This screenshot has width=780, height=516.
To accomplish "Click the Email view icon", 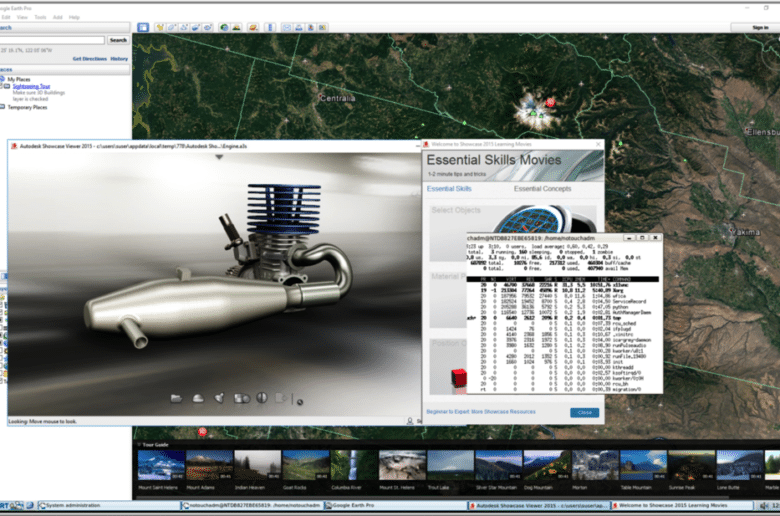I will 287,27.
